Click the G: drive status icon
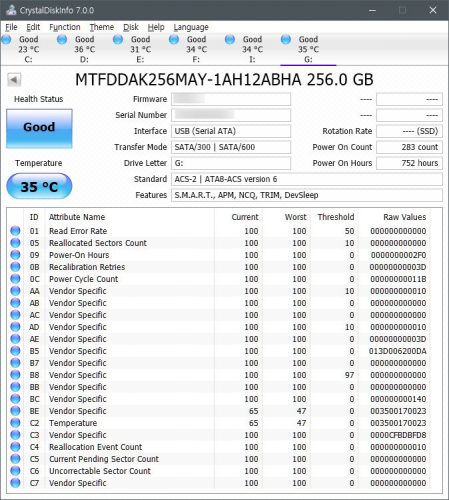The height and width of the screenshot is (500, 449). (286, 40)
